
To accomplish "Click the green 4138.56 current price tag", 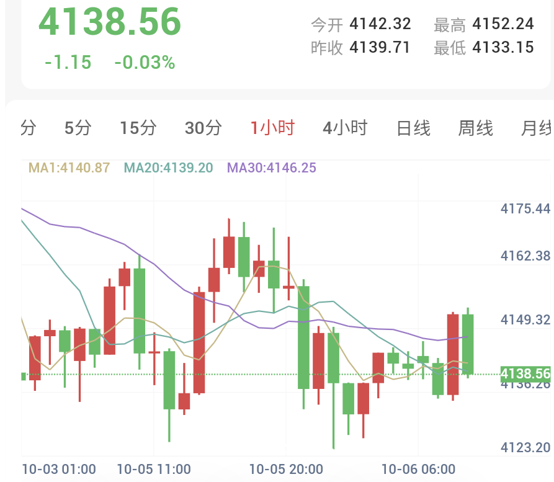I will (525, 374).
